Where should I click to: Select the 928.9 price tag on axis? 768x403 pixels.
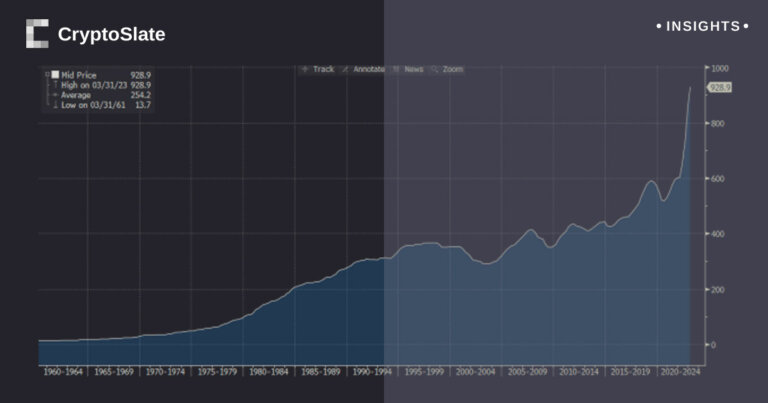tap(720, 88)
